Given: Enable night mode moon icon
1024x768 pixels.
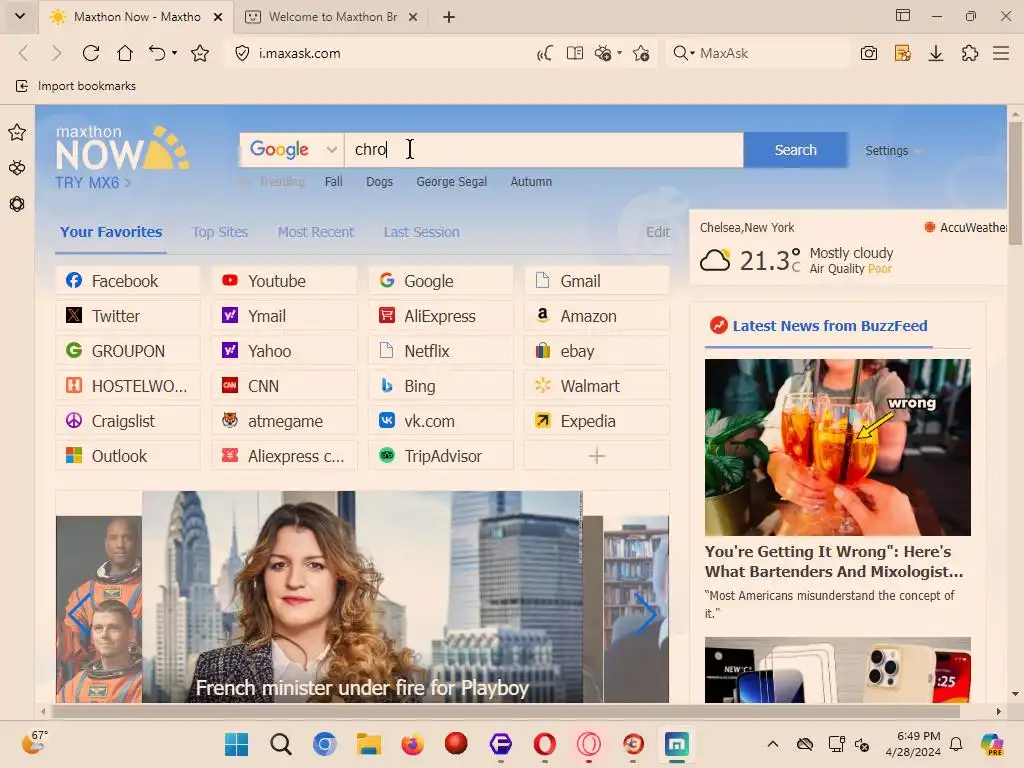Looking at the screenshot, I should tap(545, 53).
